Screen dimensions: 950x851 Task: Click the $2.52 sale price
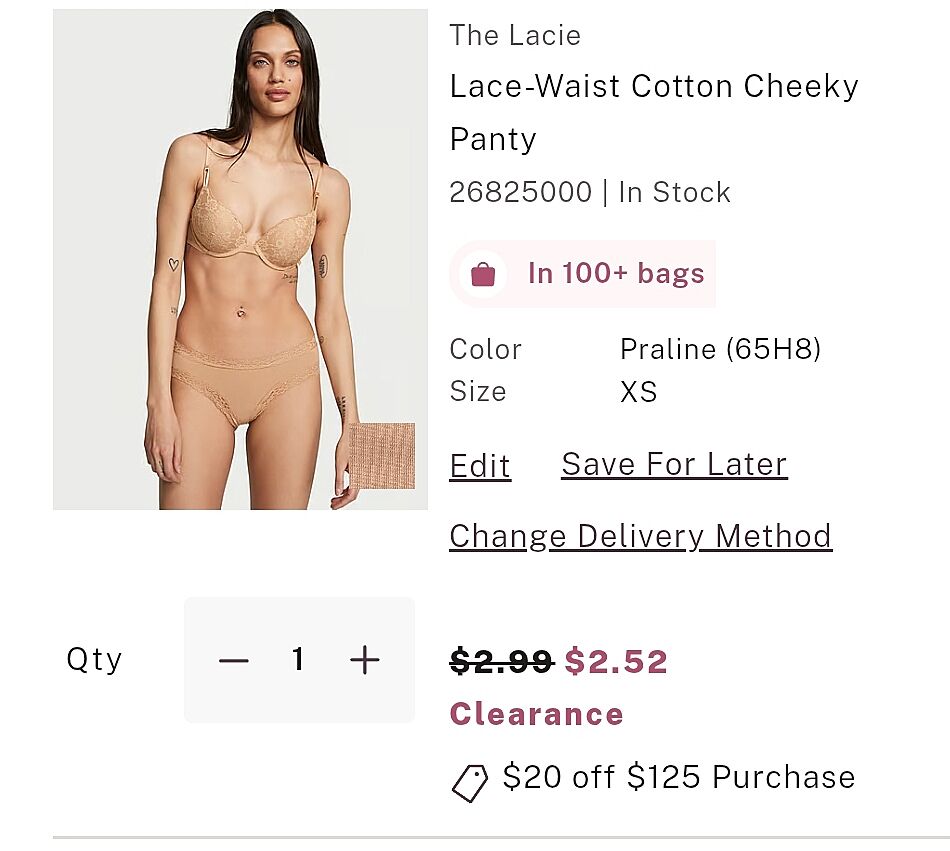(x=616, y=661)
